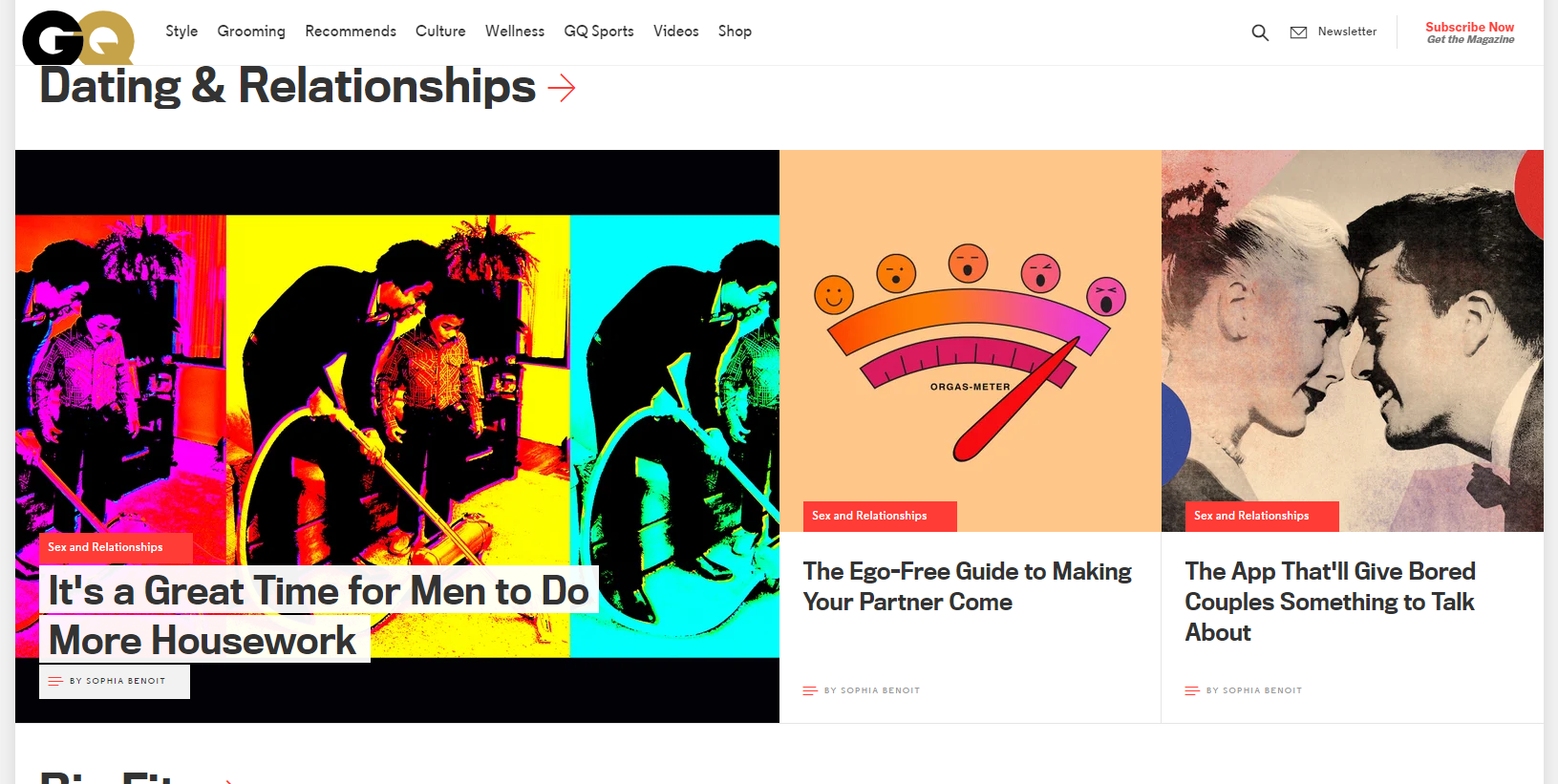Click byline lines icon on Housework article
This screenshot has height=784, width=1558.
pos(55,681)
